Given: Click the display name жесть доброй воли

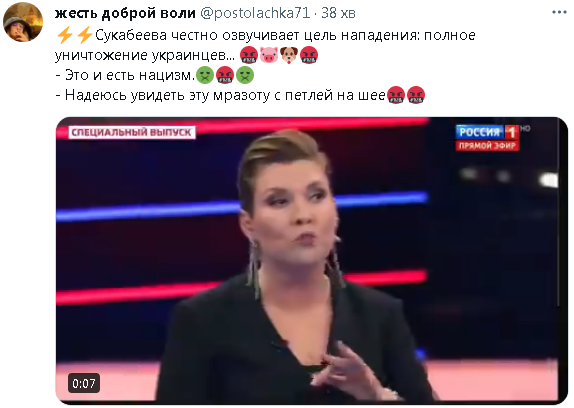Looking at the screenshot, I should pyautogui.click(x=125, y=13).
